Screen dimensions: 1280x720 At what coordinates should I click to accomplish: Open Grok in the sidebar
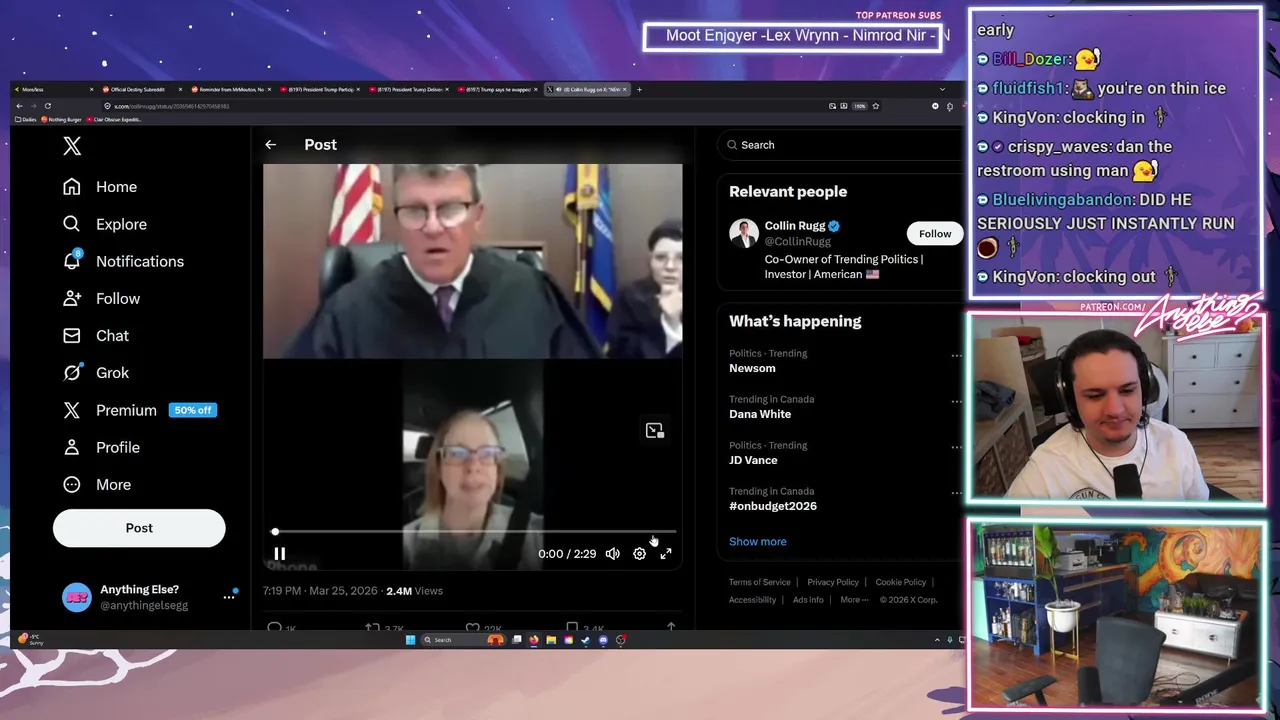pos(96,373)
